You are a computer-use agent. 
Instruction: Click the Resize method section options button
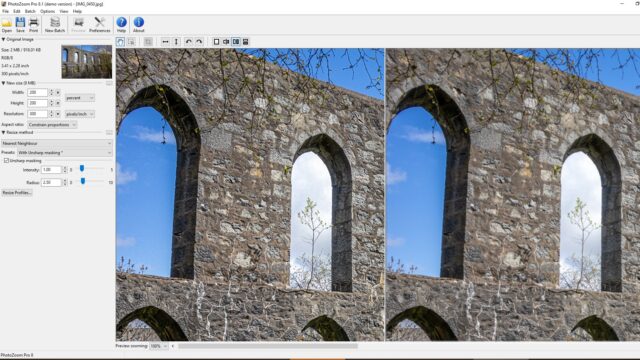(x=109, y=132)
